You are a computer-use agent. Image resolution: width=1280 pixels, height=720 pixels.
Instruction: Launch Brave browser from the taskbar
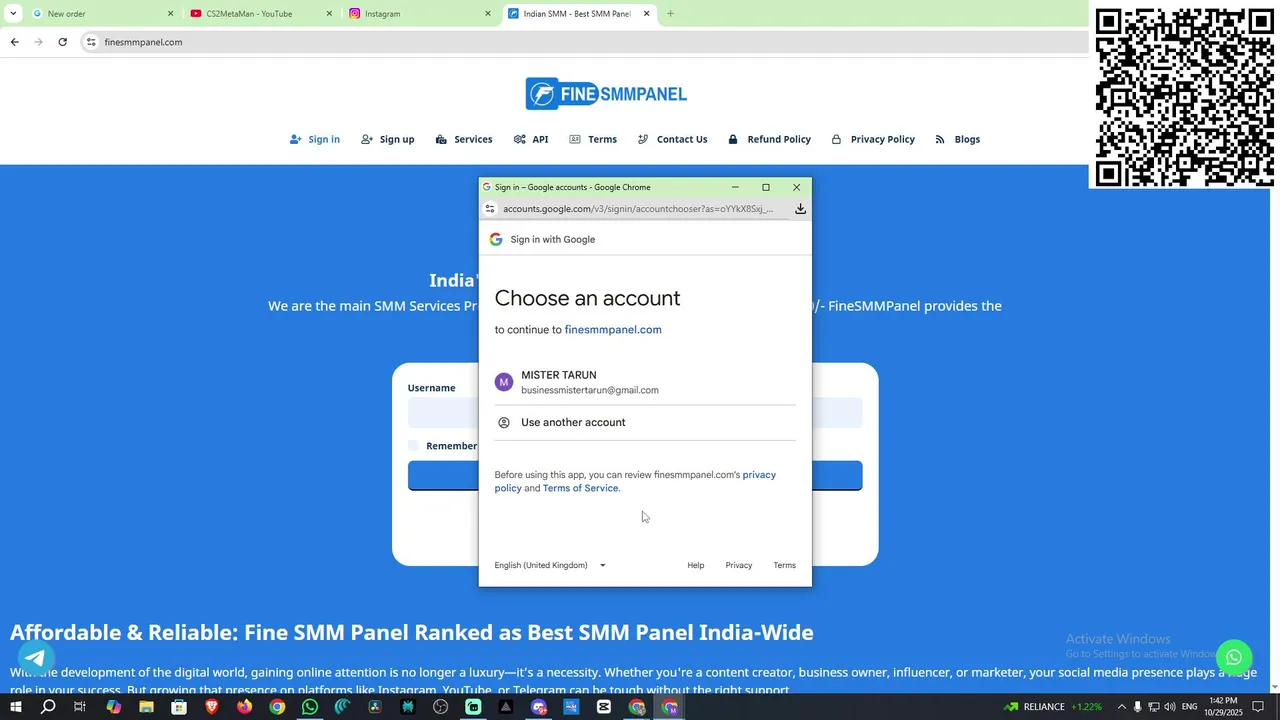click(x=212, y=707)
